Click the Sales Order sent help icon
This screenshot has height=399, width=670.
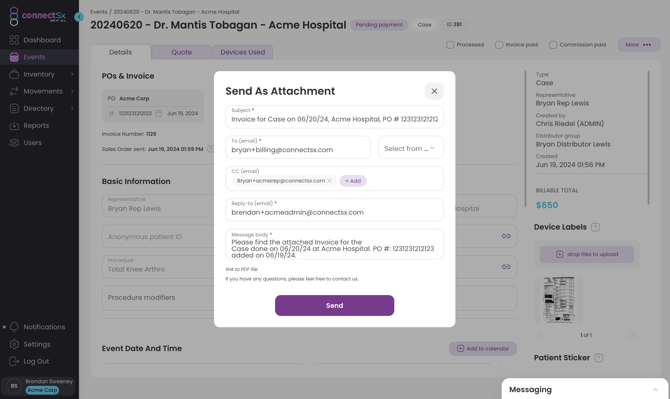pyautogui.click(x=210, y=149)
